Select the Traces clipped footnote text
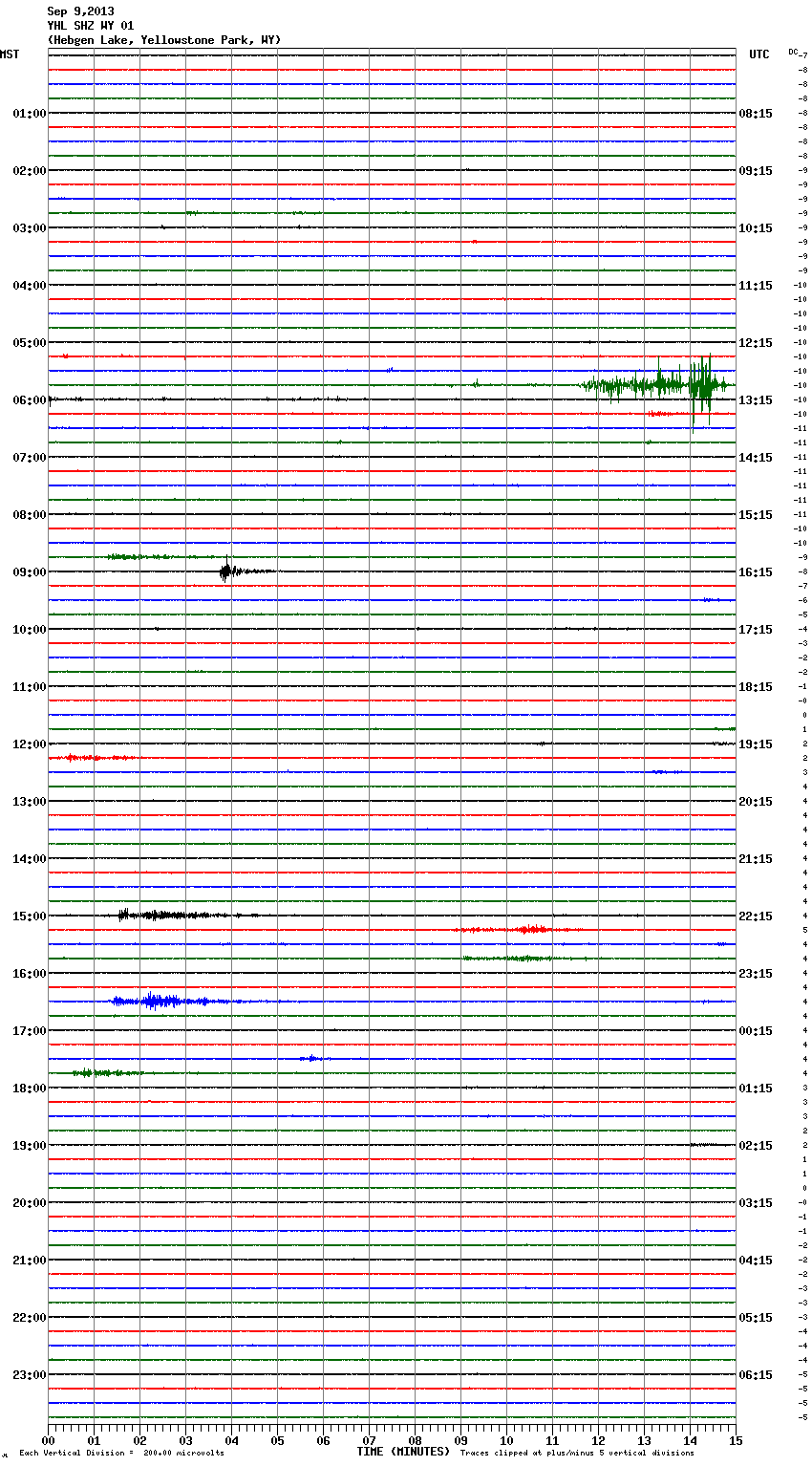812x1466 pixels. coord(577,1454)
